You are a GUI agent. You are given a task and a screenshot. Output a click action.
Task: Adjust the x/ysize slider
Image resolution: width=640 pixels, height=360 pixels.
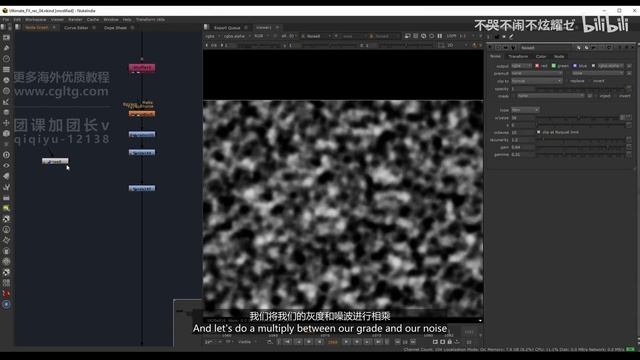click(x=578, y=118)
